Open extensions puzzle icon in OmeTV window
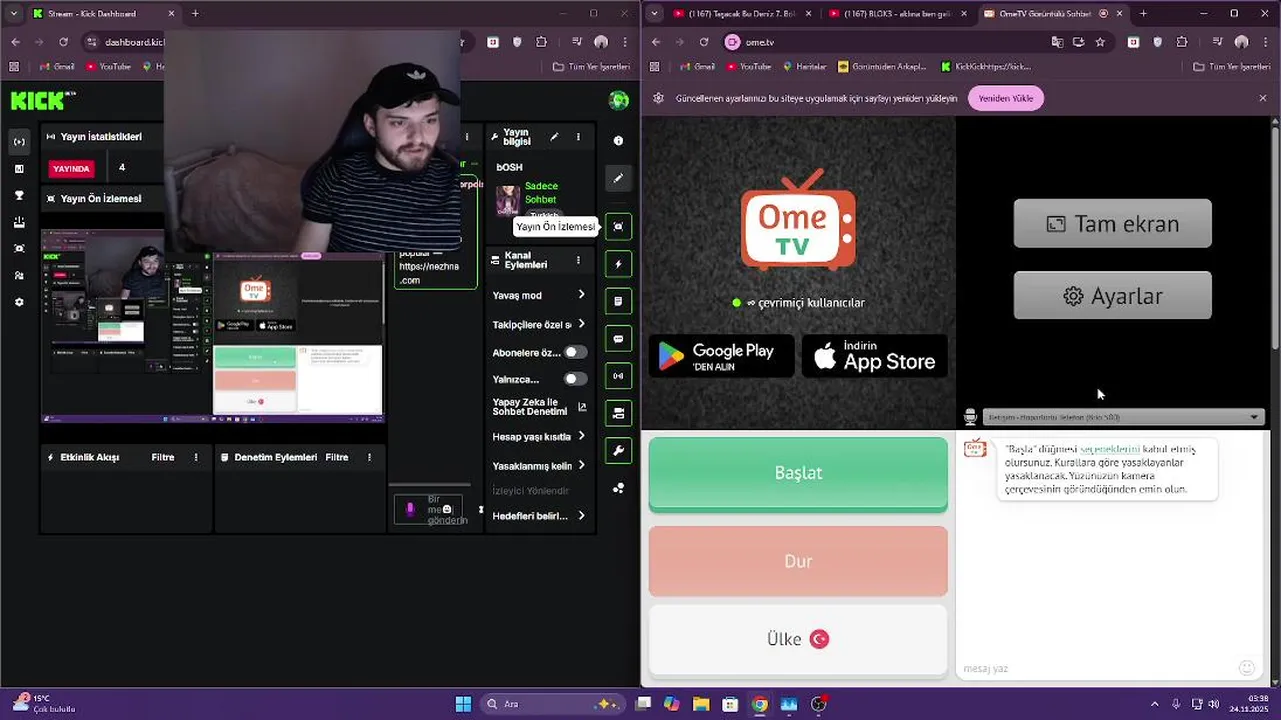Viewport: 1281px width, 720px height. (x=1182, y=42)
